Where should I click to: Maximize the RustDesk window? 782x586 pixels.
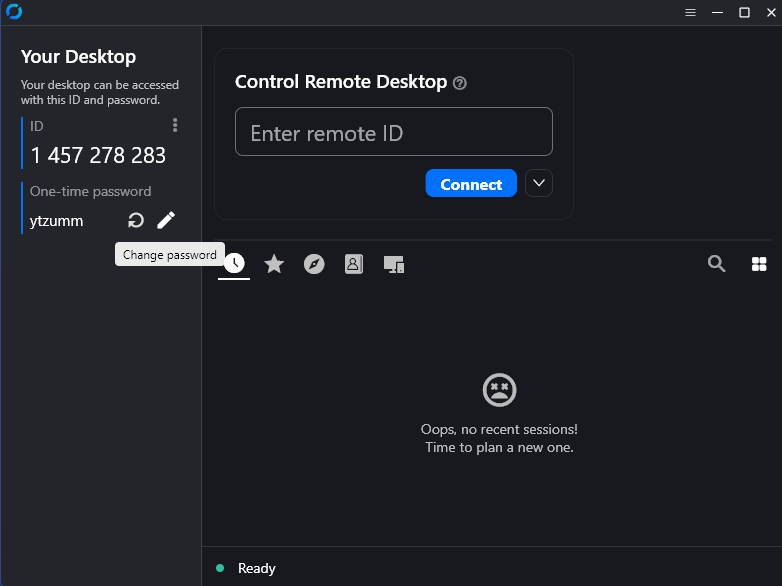click(x=744, y=12)
